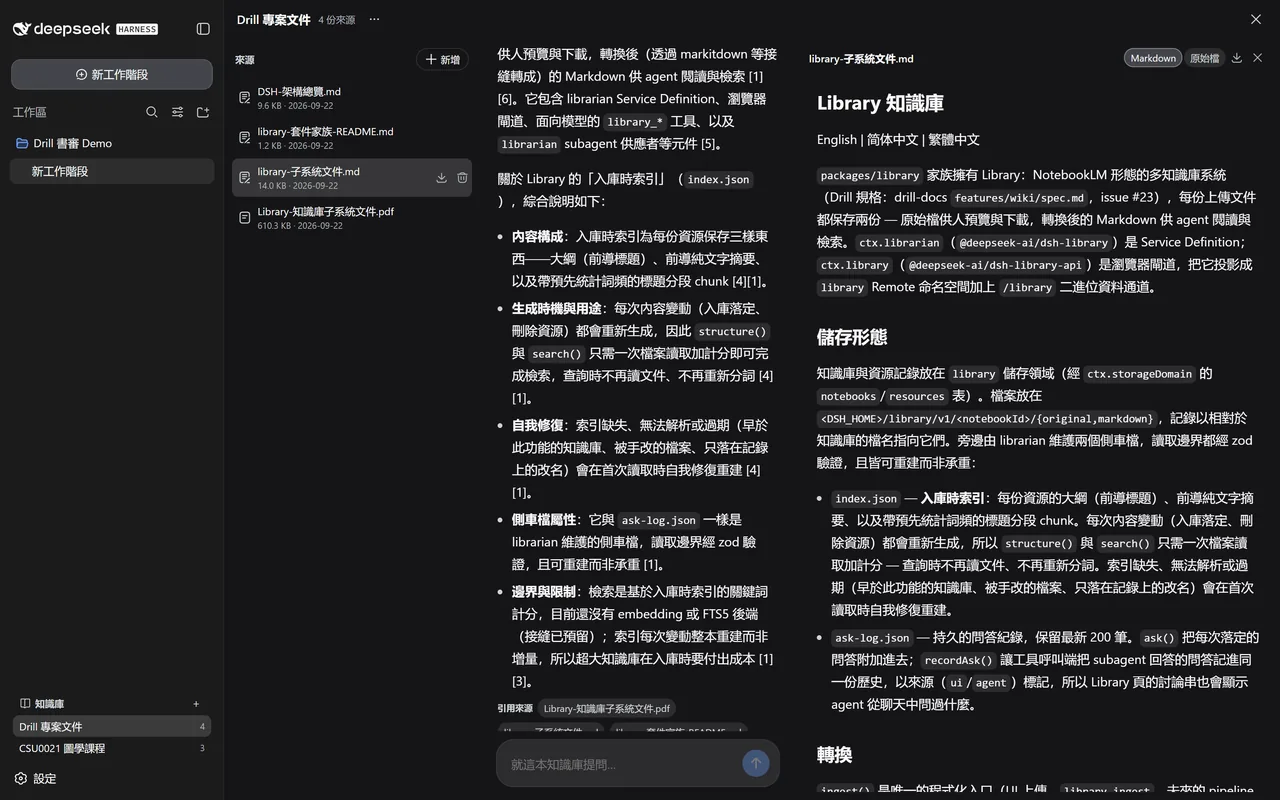The width and height of the screenshot is (1280, 800).
Task: Send the question with arrow button
Action: 756,763
